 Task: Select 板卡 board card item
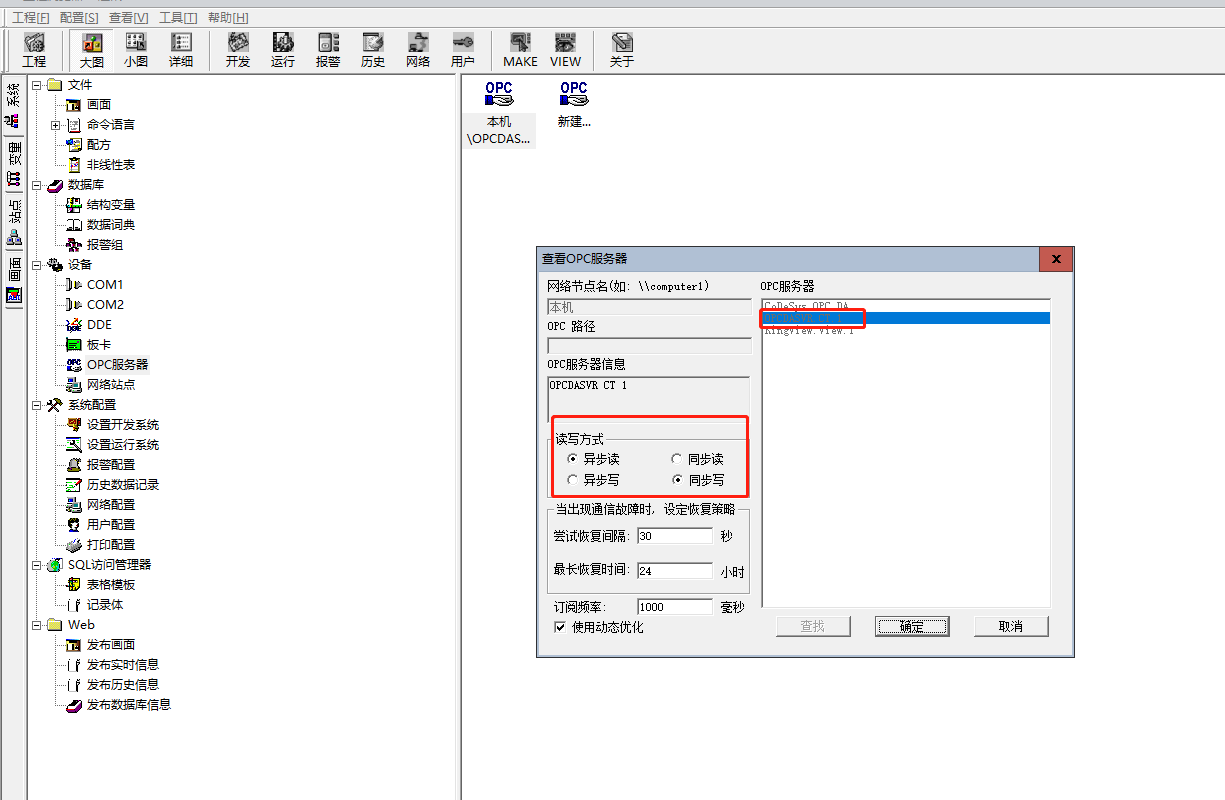click(x=98, y=344)
